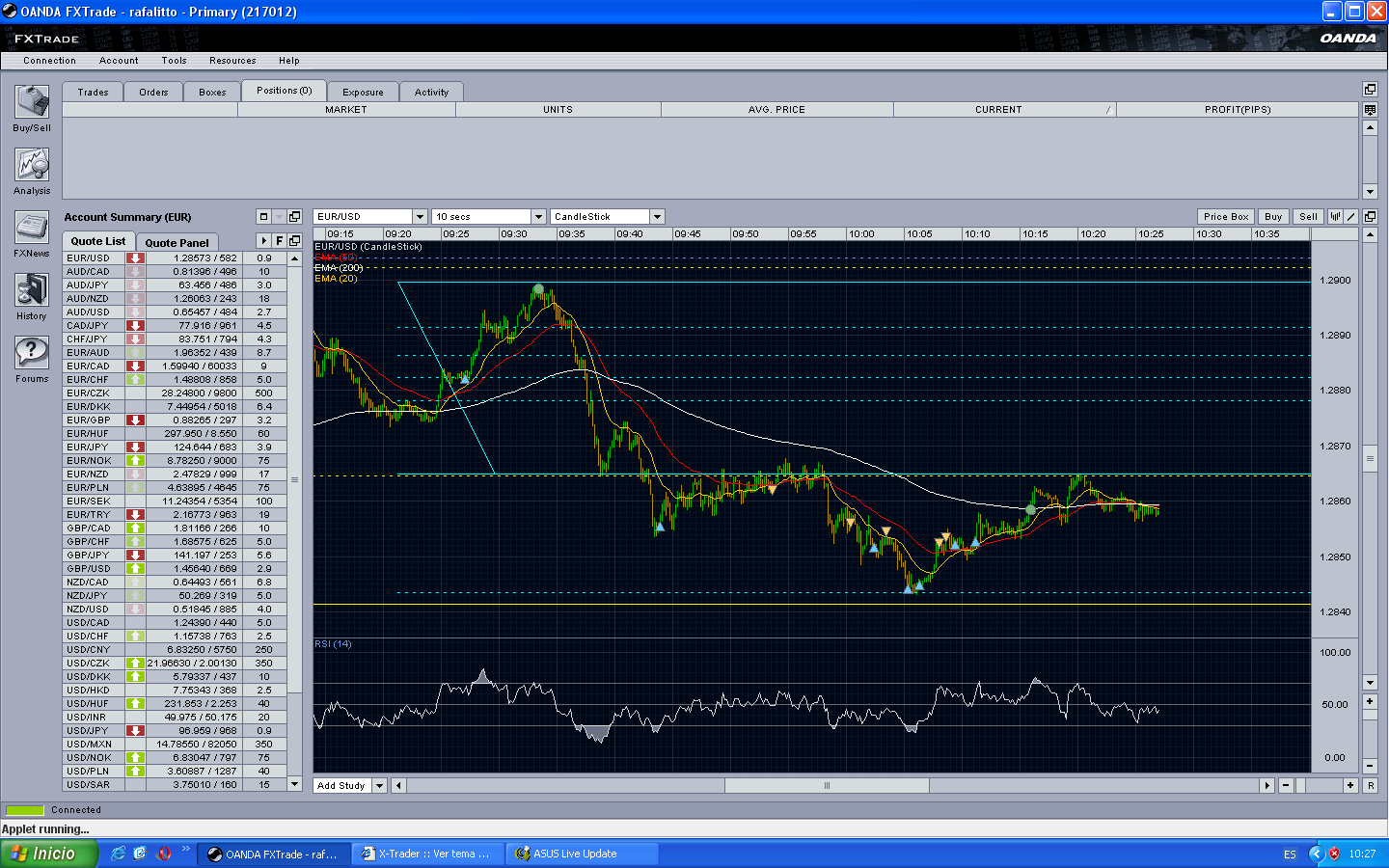This screenshot has width=1389, height=868.
Task: Click the table settings icon below detach
Action: [x=1370, y=110]
